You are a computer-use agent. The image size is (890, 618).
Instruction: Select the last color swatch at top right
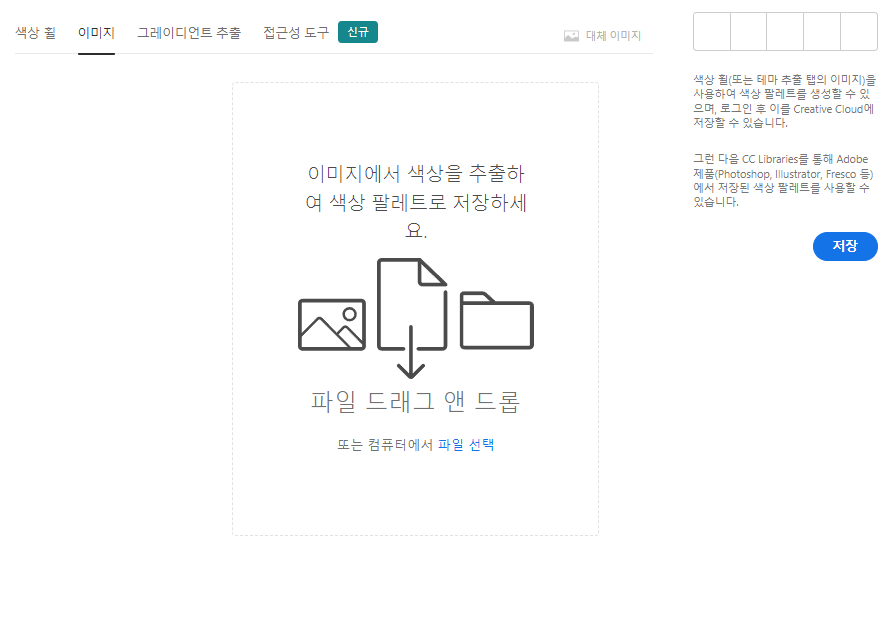point(858,31)
